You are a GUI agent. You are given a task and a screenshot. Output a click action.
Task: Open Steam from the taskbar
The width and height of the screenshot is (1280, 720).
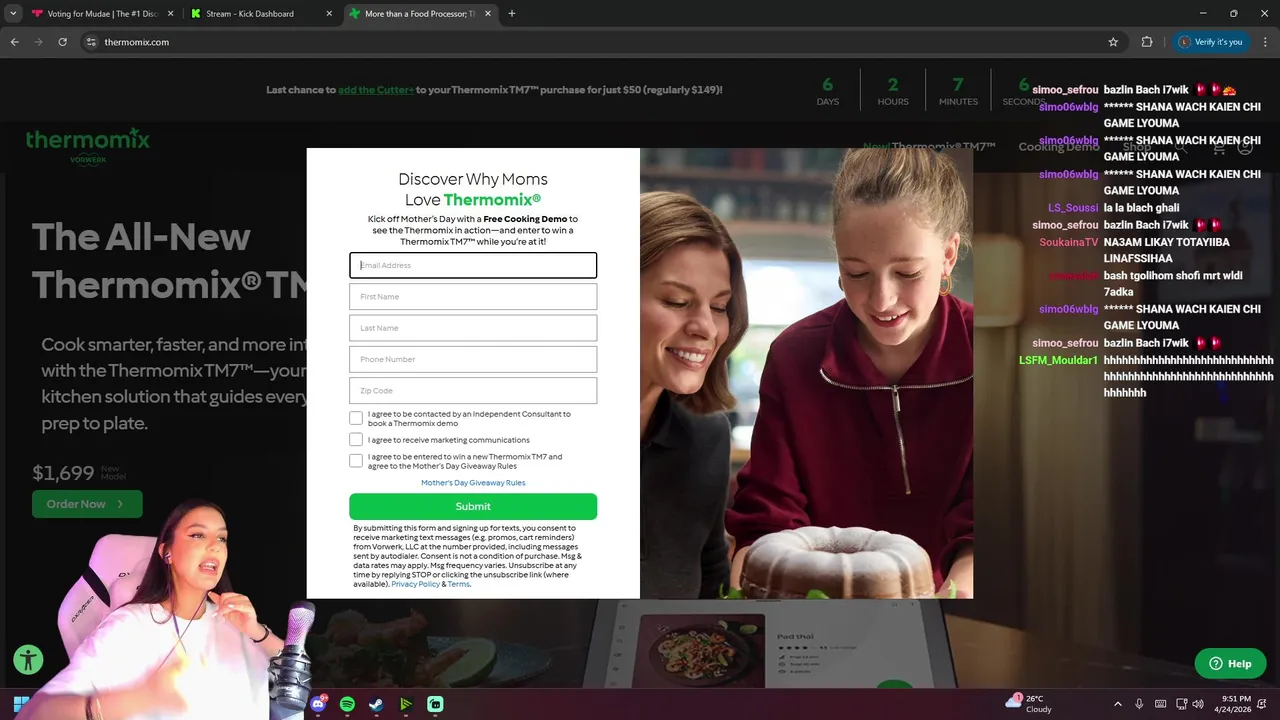click(376, 704)
